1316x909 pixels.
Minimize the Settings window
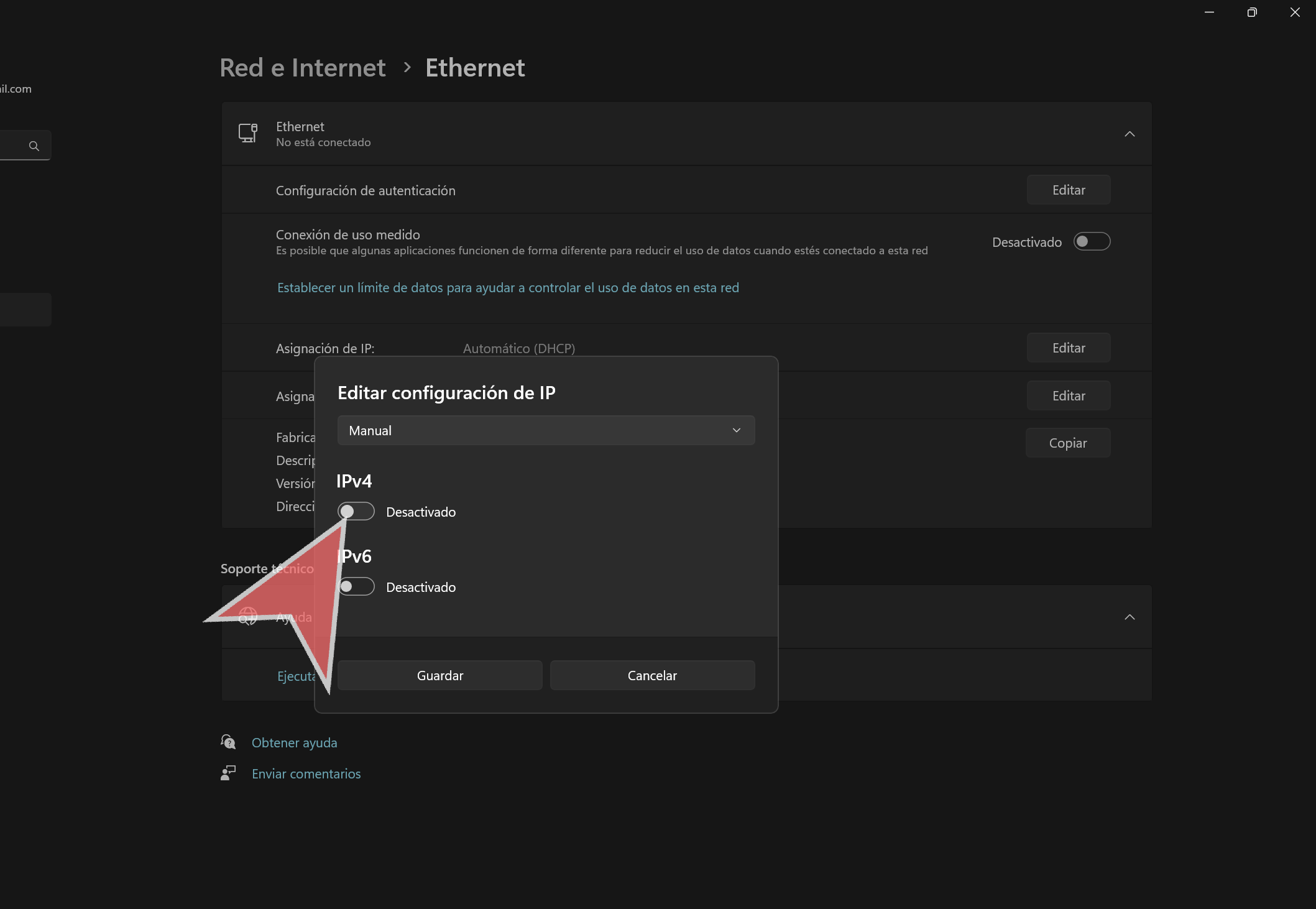[1209, 12]
